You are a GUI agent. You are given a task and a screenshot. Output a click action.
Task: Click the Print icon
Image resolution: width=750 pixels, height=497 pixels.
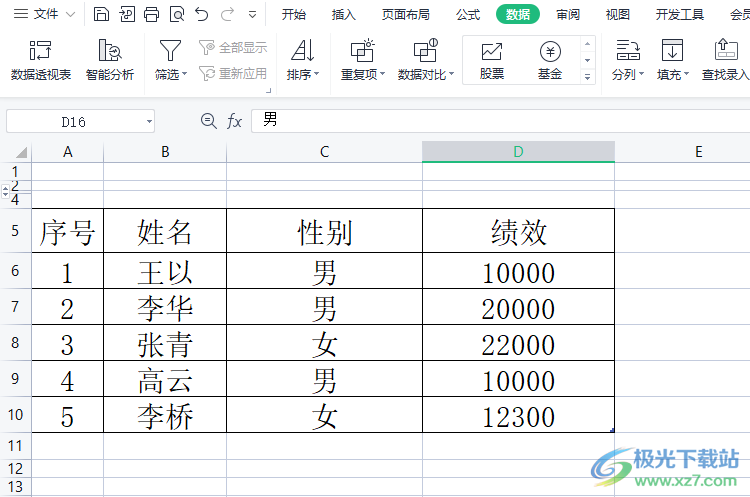[152, 14]
